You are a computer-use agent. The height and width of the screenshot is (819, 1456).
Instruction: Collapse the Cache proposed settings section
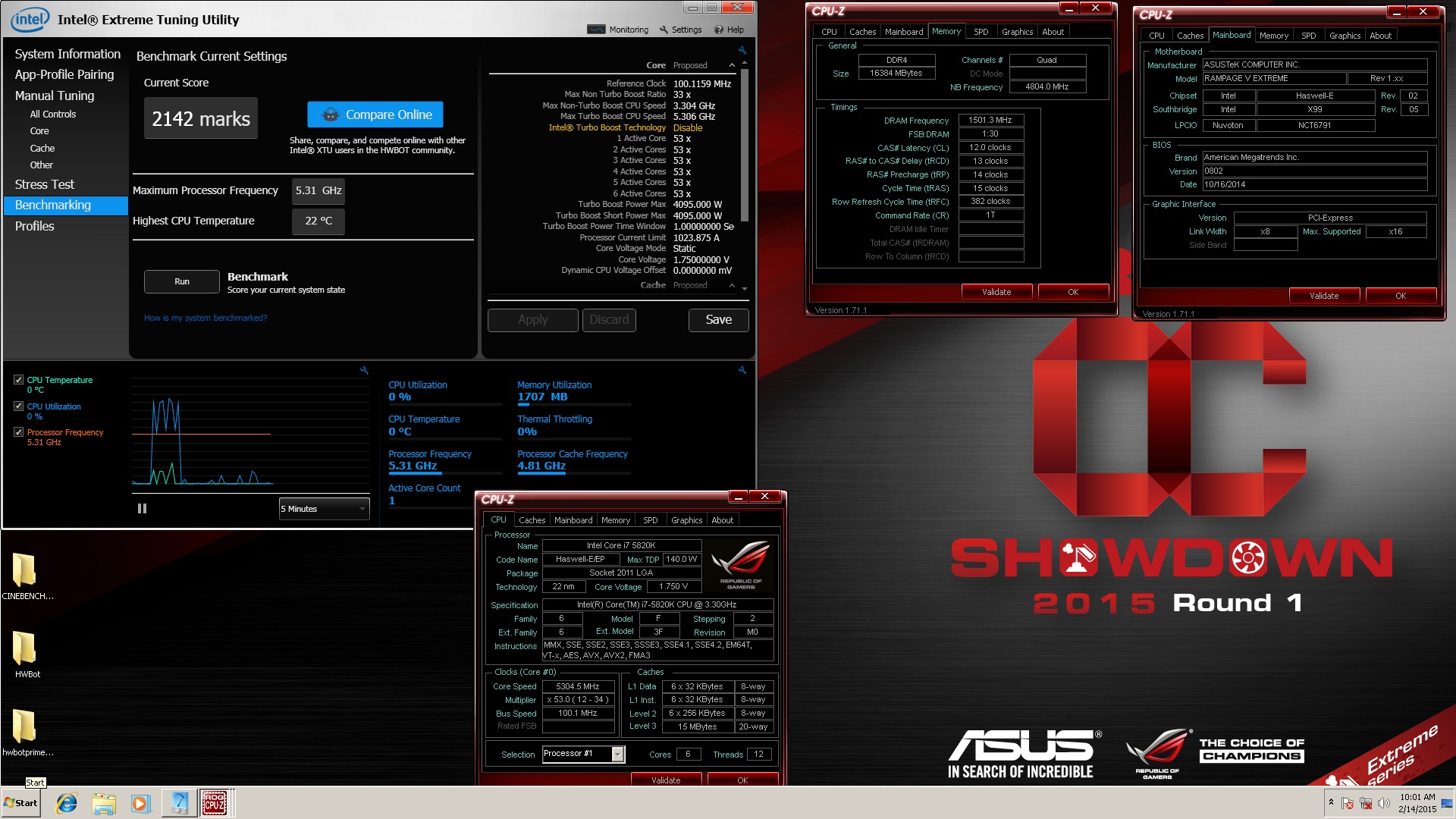[x=732, y=285]
